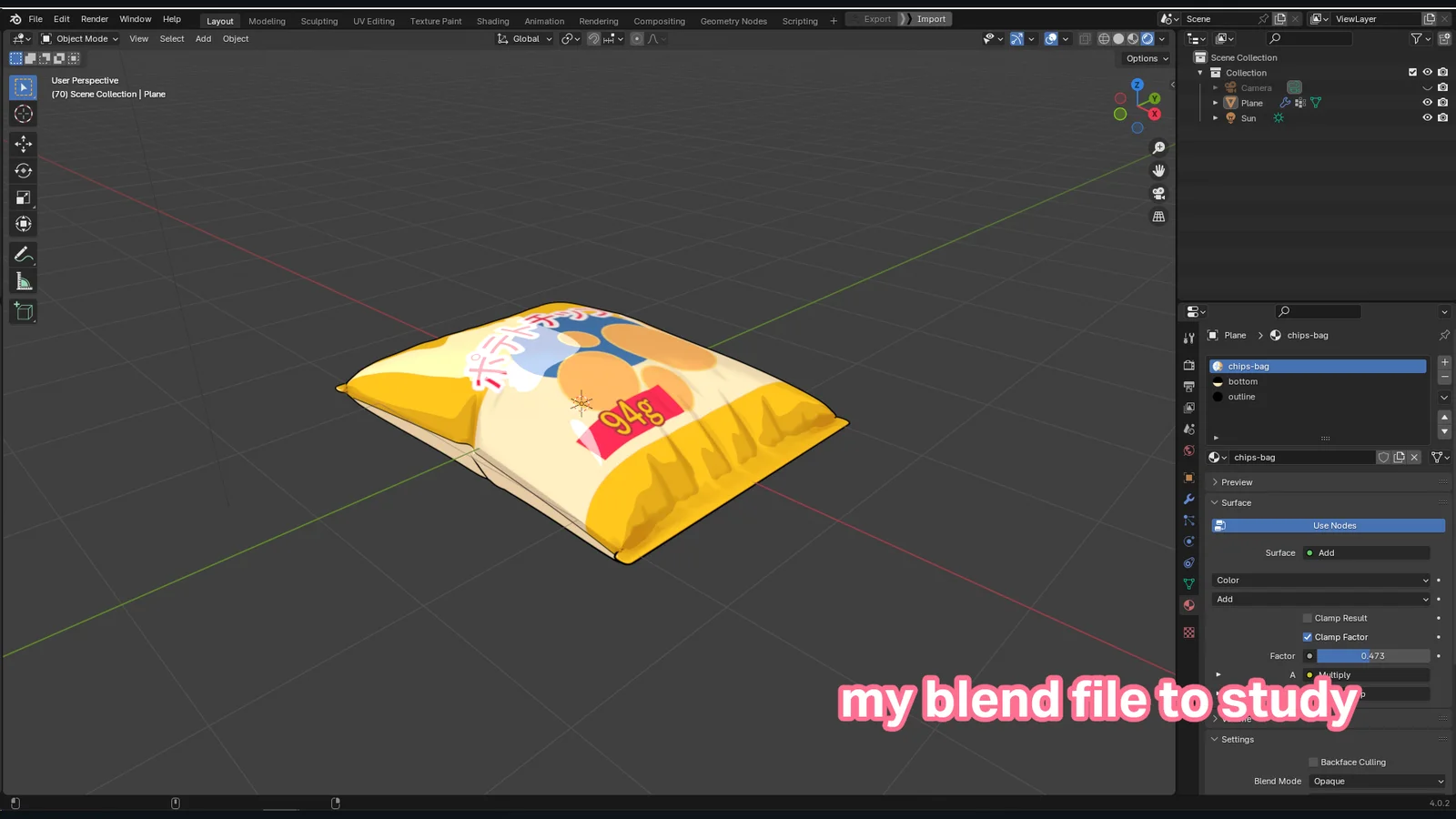Enable the Backface Culling checkbox
The width and height of the screenshot is (1456, 819).
pyautogui.click(x=1312, y=762)
